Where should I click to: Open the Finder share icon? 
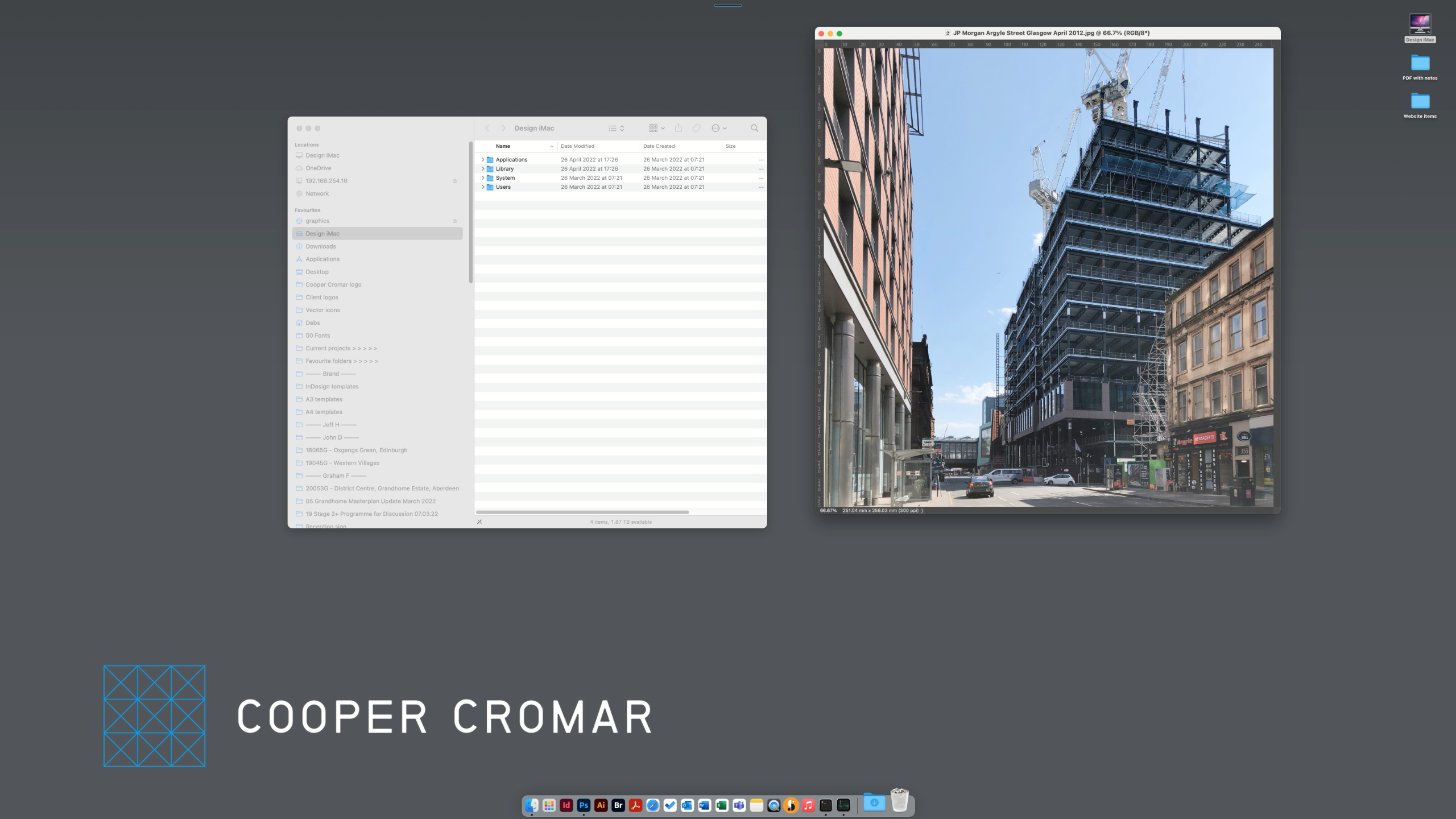coord(678,128)
